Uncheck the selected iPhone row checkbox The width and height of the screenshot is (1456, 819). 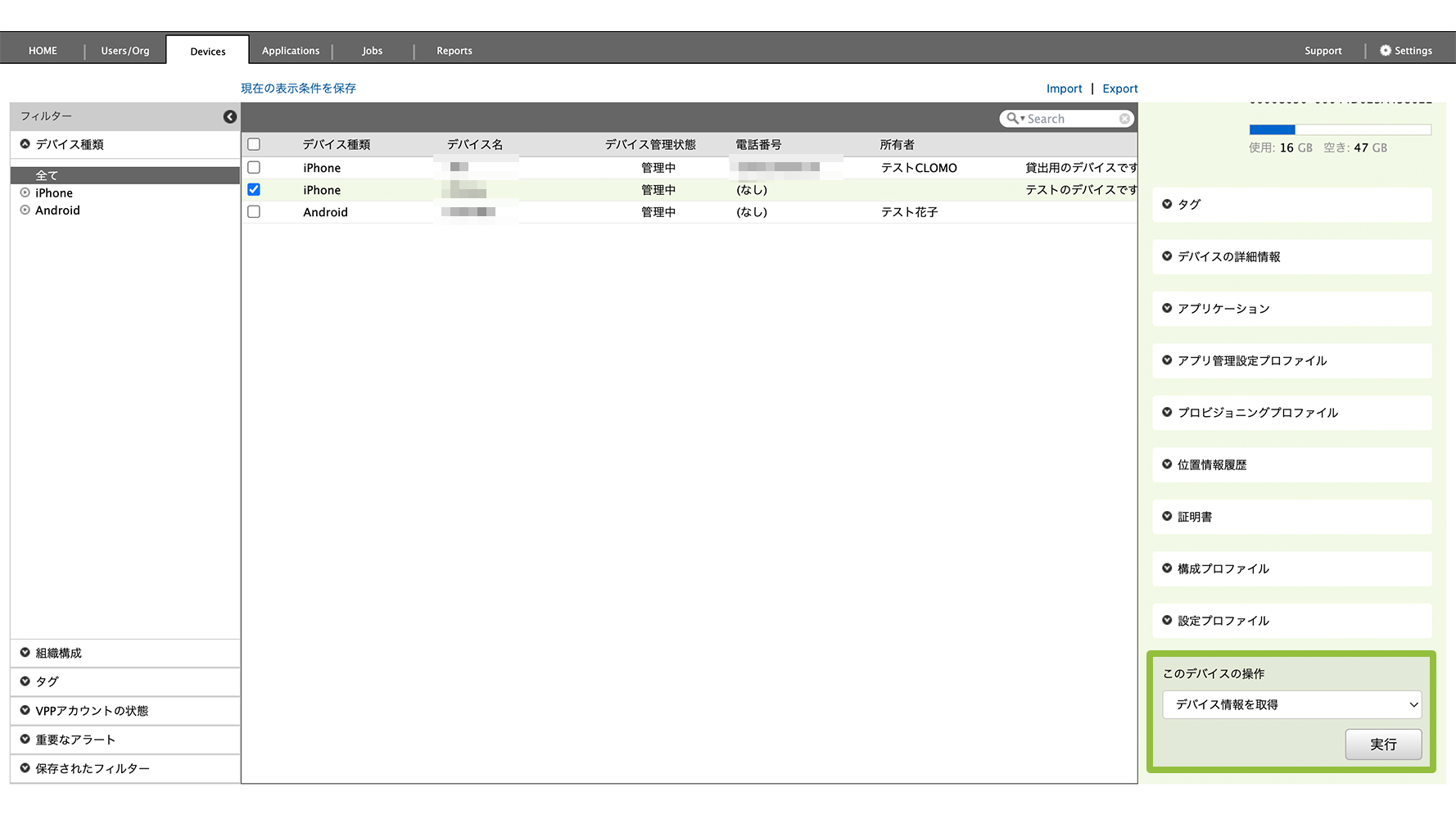(x=254, y=190)
